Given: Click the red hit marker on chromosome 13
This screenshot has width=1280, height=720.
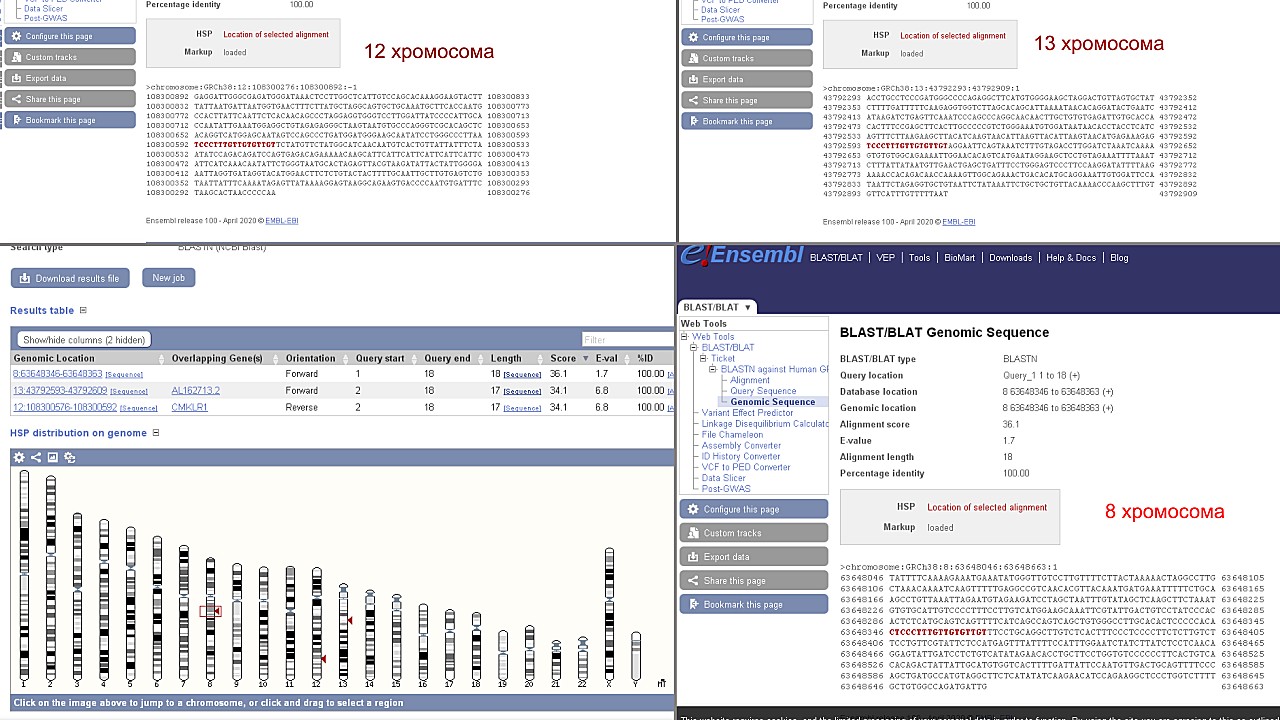Looking at the screenshot, I should (349, 621).
